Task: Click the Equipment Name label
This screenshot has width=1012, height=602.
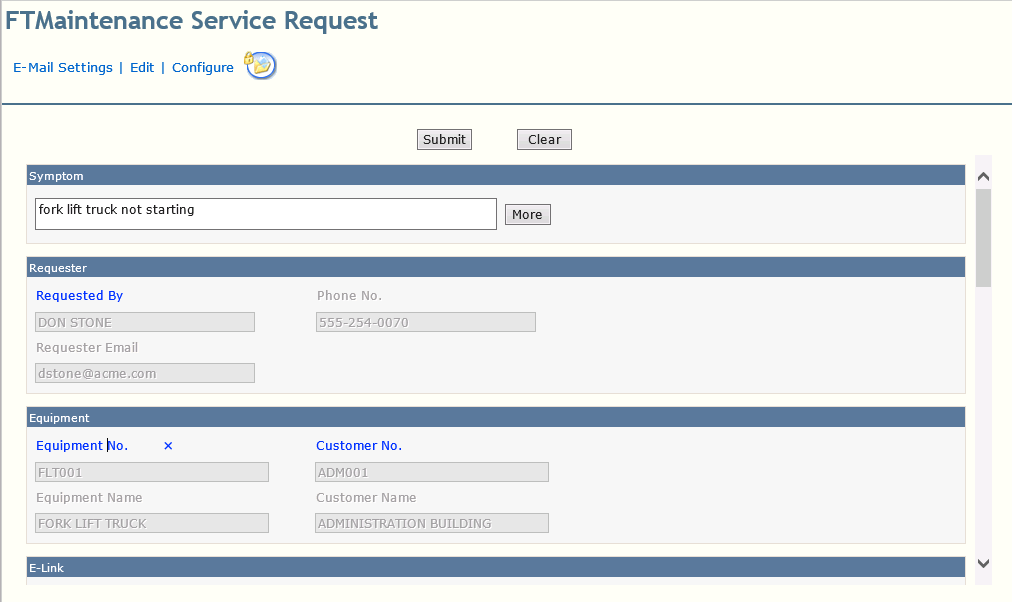Action: click(x=89, y=497)
